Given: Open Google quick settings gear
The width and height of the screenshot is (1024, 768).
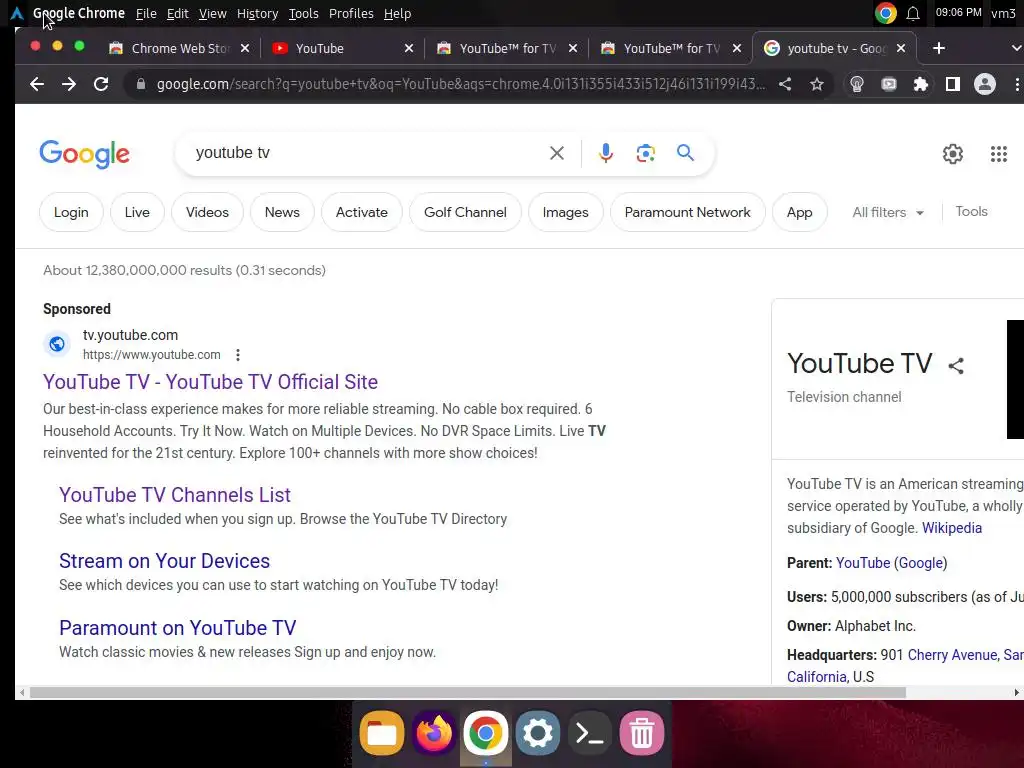Looking at the screenshot, I should point(953,154).
